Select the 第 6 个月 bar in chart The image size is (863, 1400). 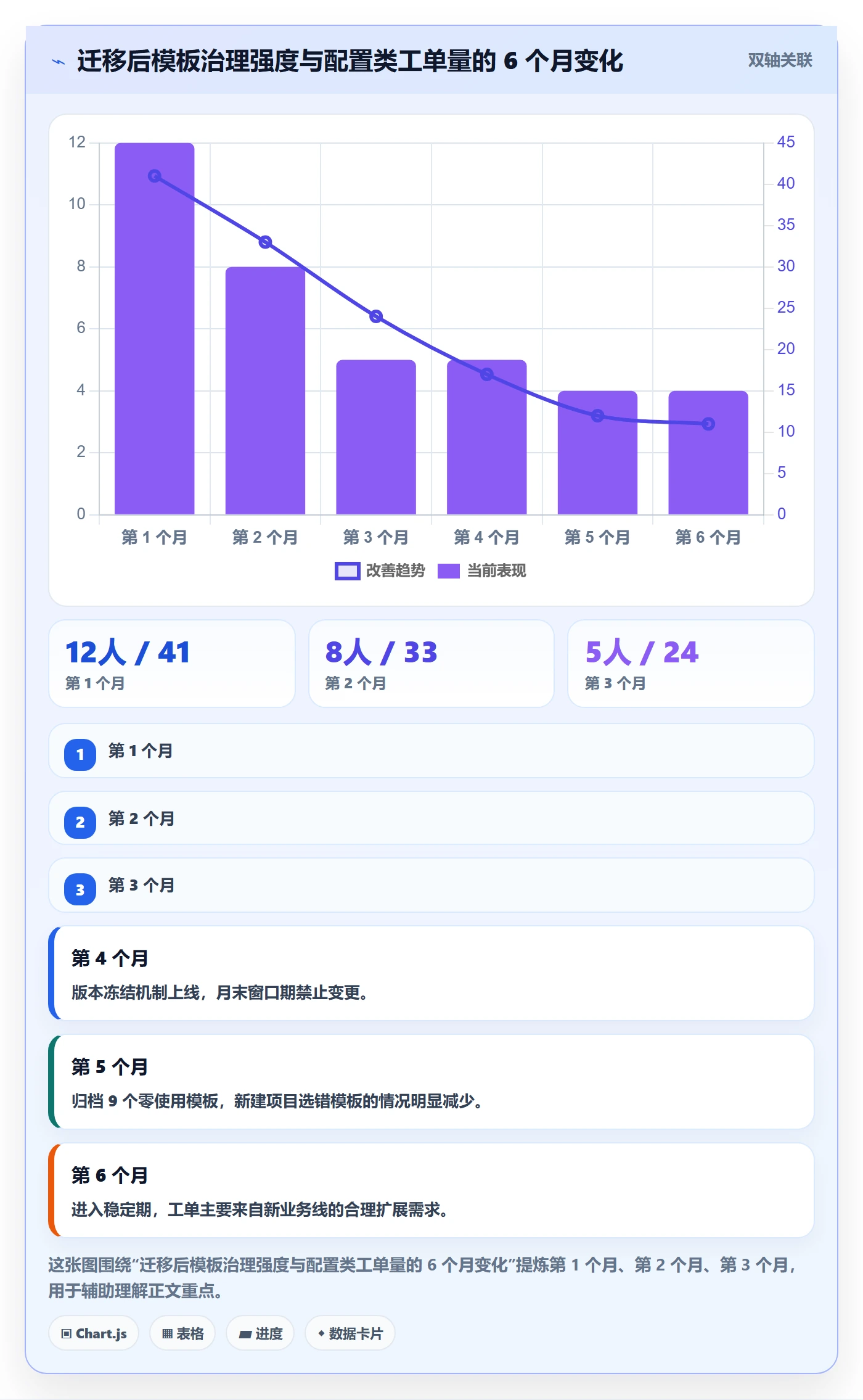click(x=708, y=453)
